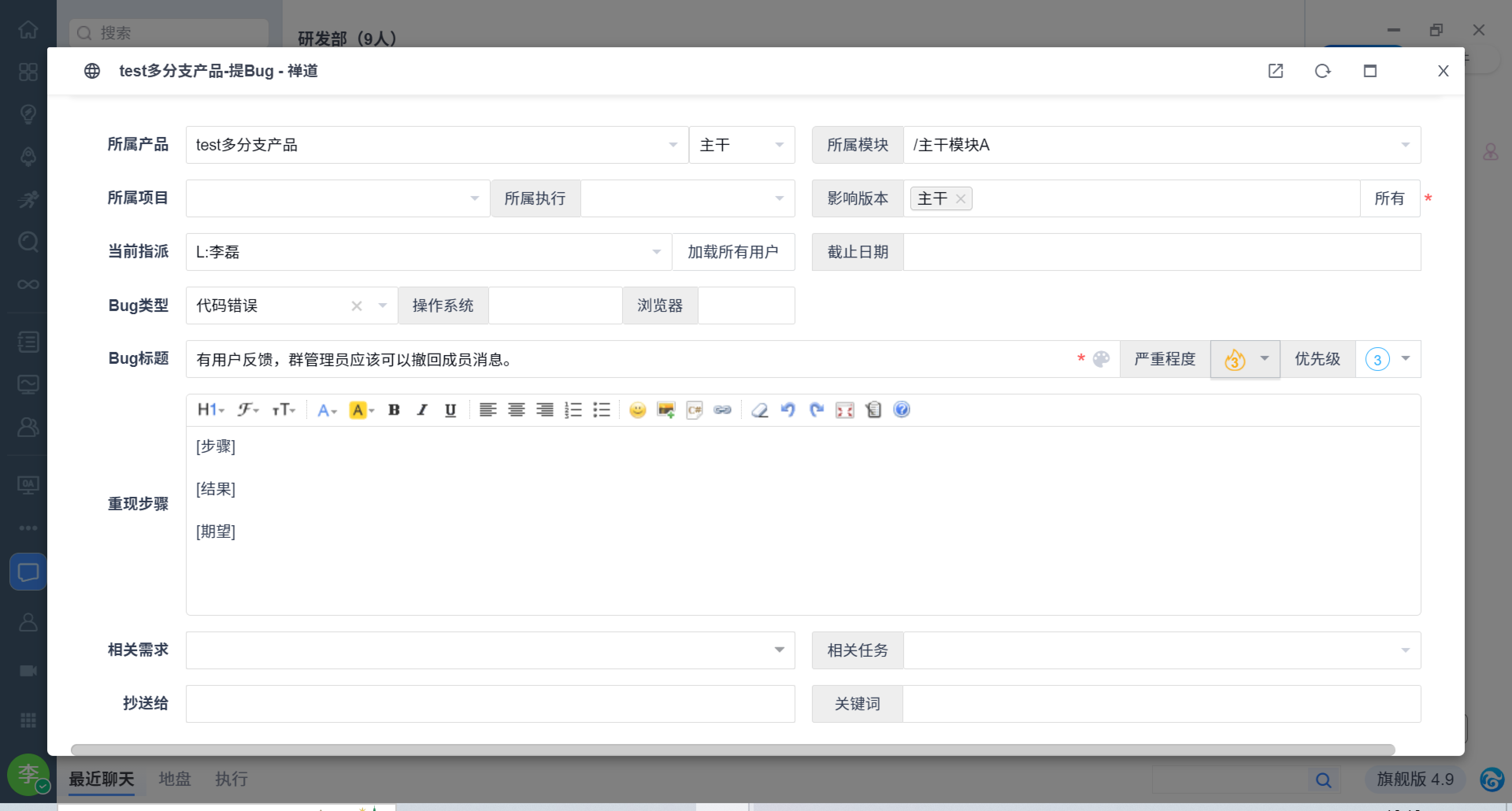Open the heading H1 format menu
Image resolution: width=1512 pixels, height=811 pixels.
pyautogui.click(x=211, y=409)
